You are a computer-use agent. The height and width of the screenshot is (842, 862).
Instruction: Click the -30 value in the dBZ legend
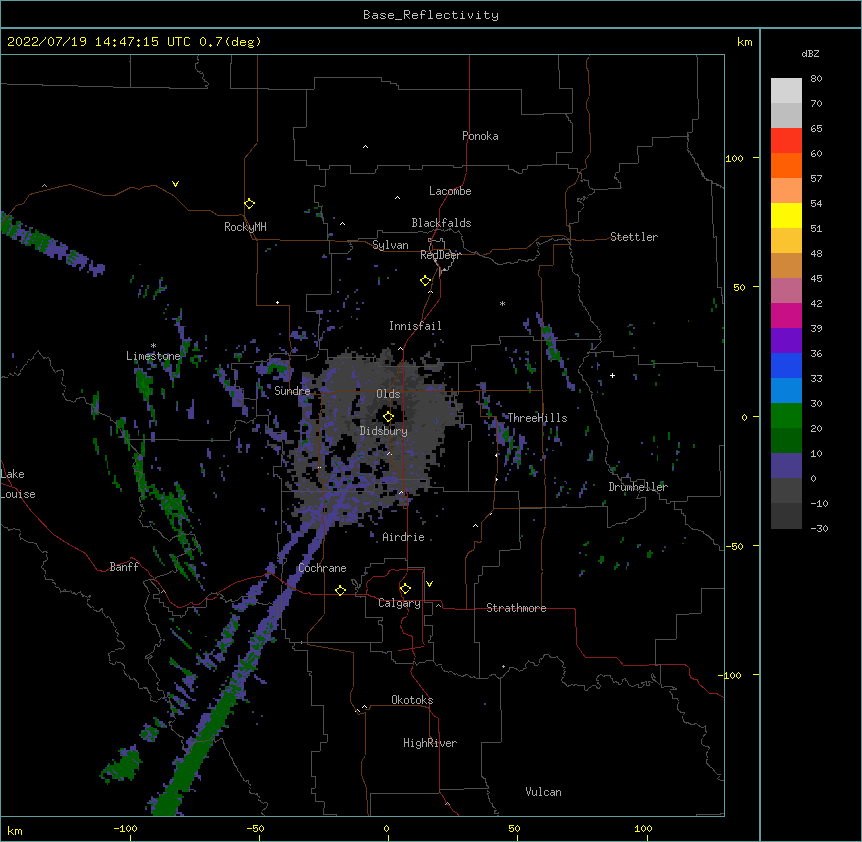point(819,528)
